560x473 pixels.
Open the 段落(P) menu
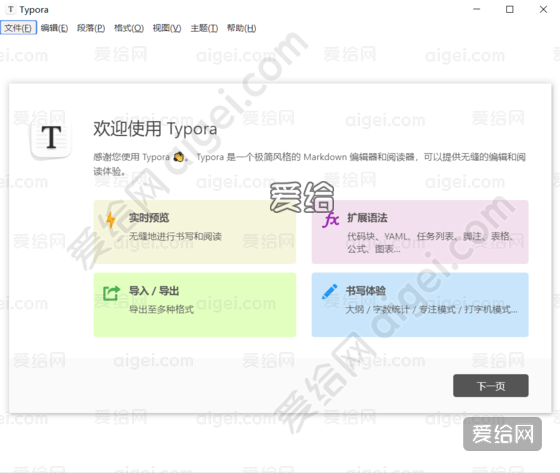(91, 28)
